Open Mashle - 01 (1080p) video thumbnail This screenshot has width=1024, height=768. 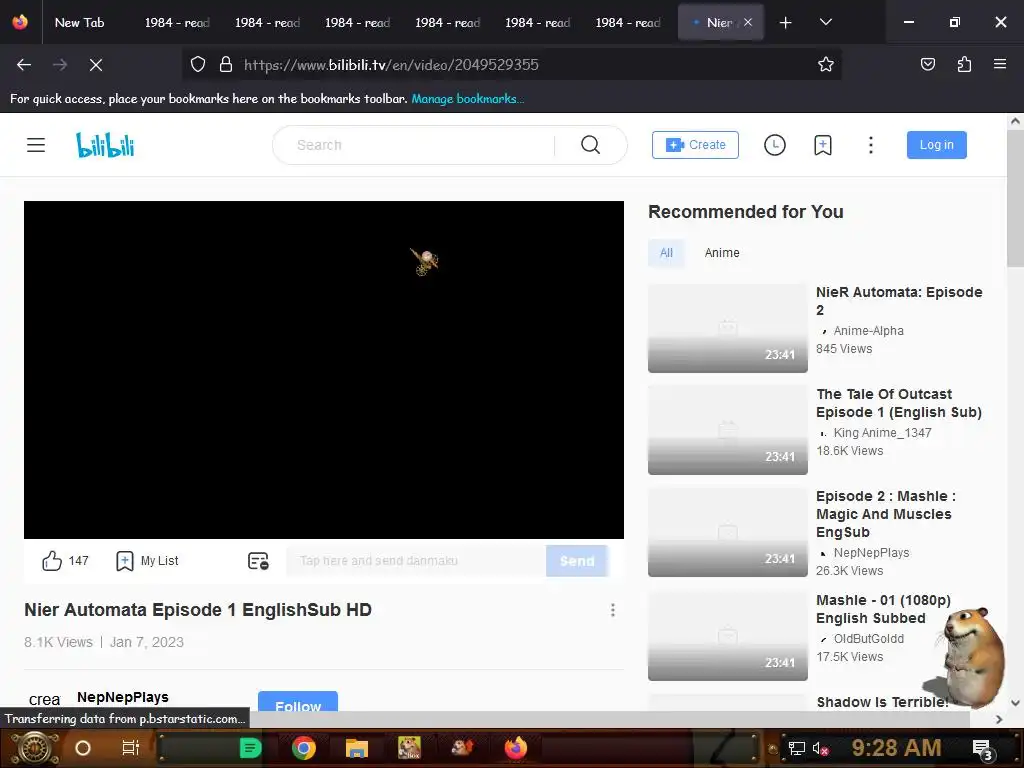tap(728, 636)
